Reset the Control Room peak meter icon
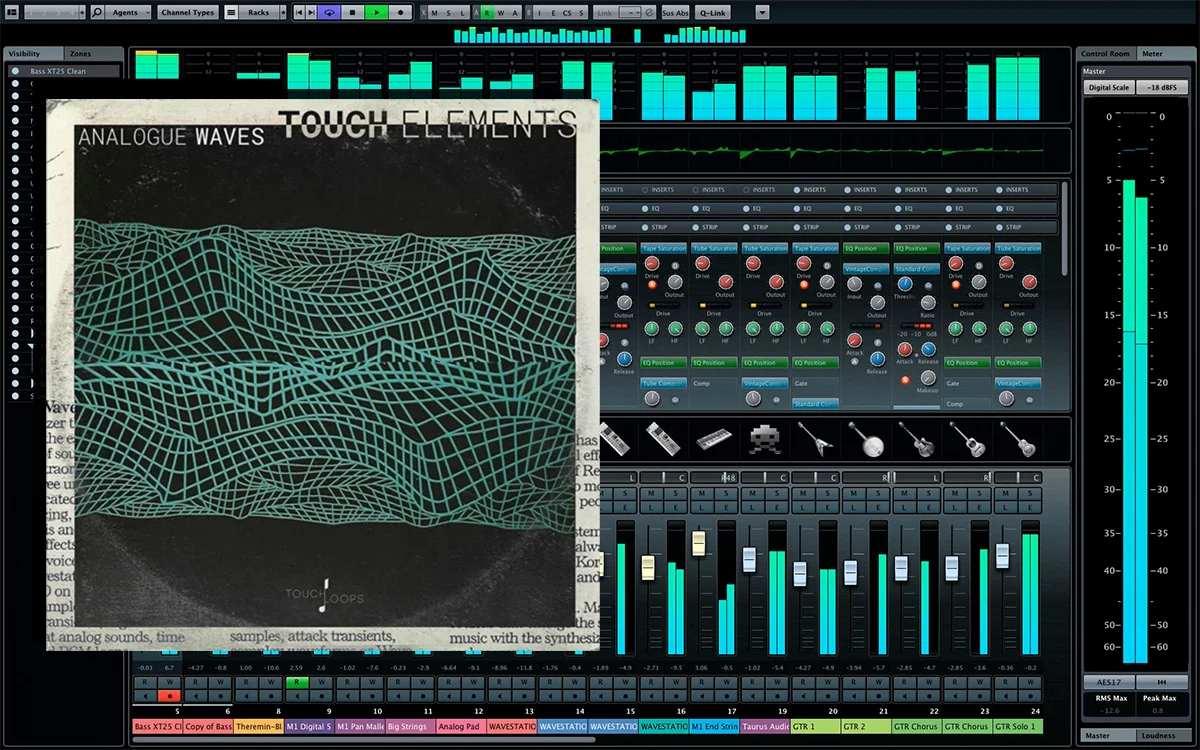1200x750 pixels. (1161, 681)
